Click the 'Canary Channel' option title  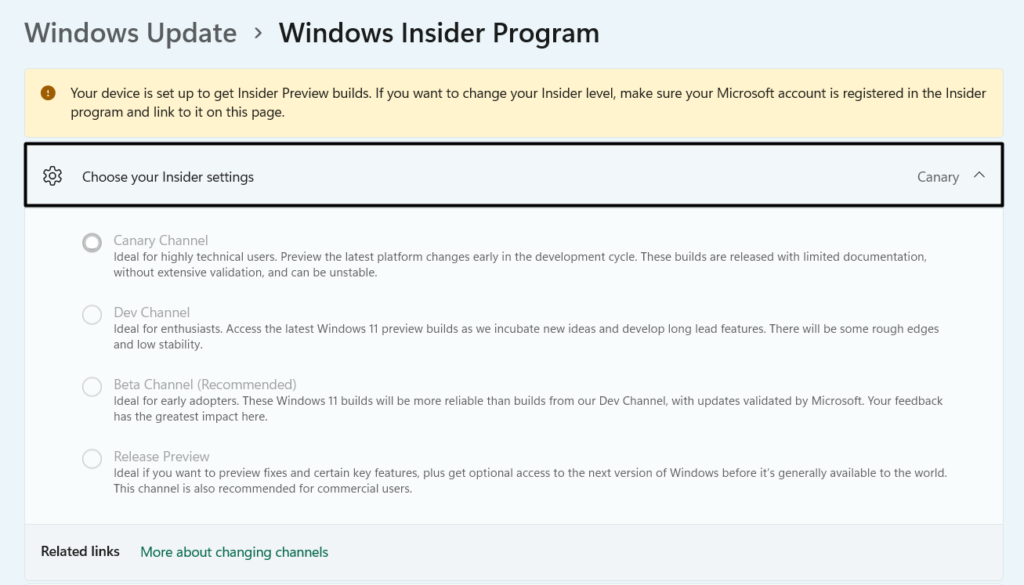(x=161, y=240)
